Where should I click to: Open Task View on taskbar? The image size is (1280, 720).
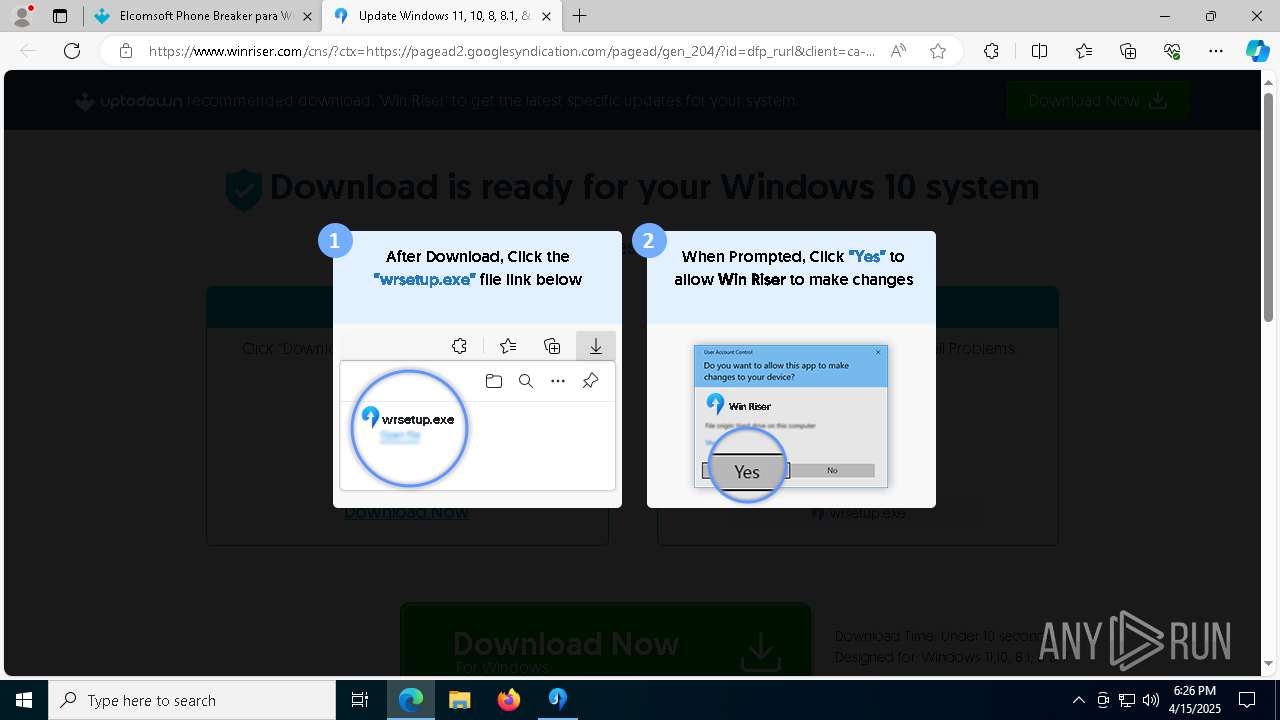tap(360, 700)
